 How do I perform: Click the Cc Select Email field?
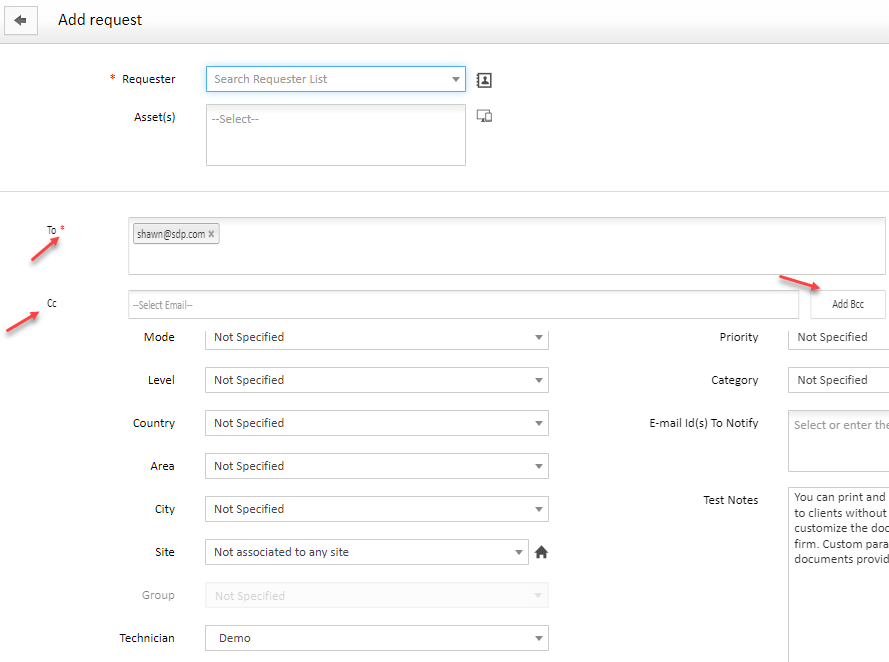click(463, 304)
